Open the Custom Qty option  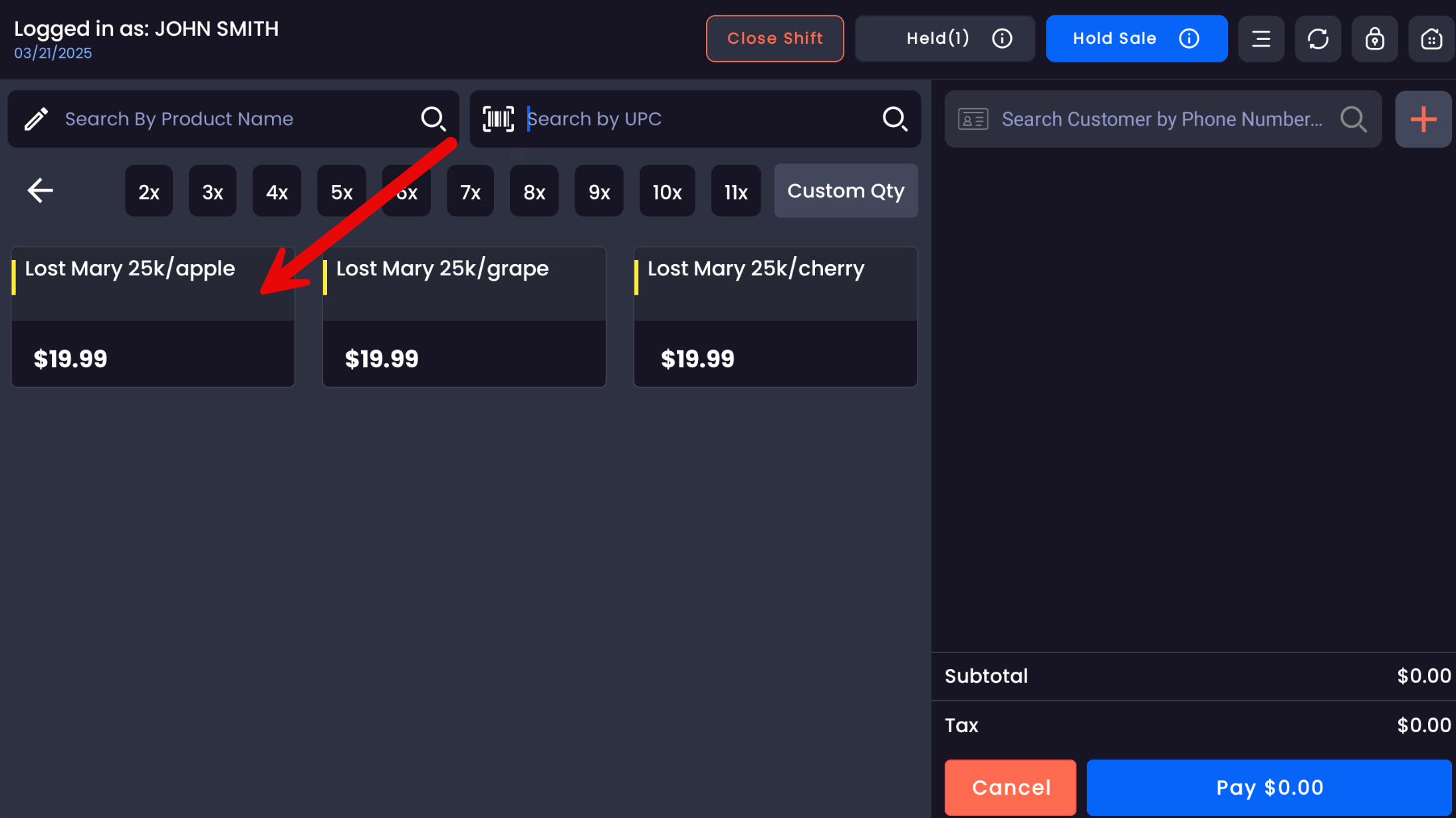pos(846,191)
